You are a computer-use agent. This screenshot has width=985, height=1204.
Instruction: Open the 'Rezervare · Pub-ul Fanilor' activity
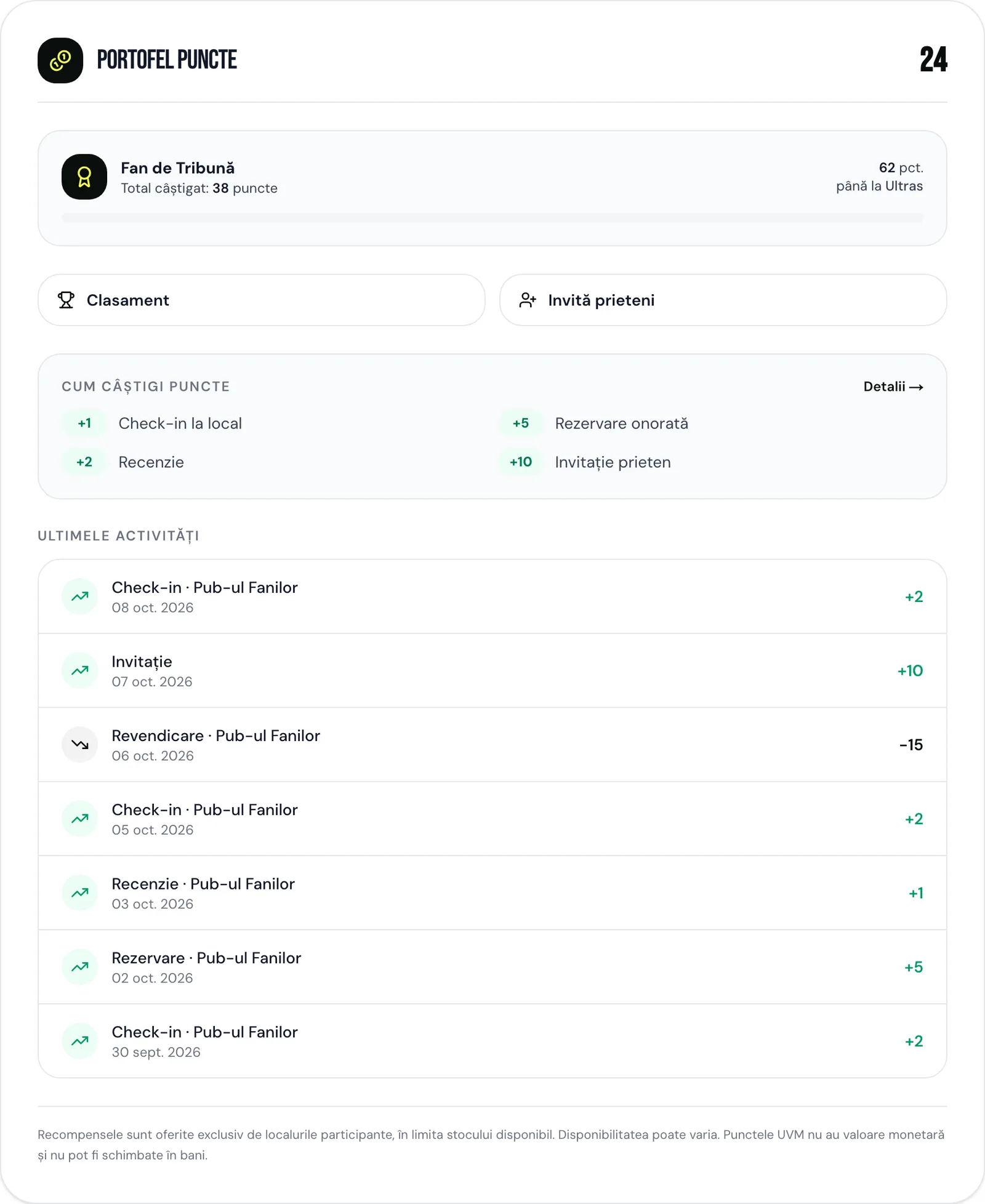click(x=492, y=967)
